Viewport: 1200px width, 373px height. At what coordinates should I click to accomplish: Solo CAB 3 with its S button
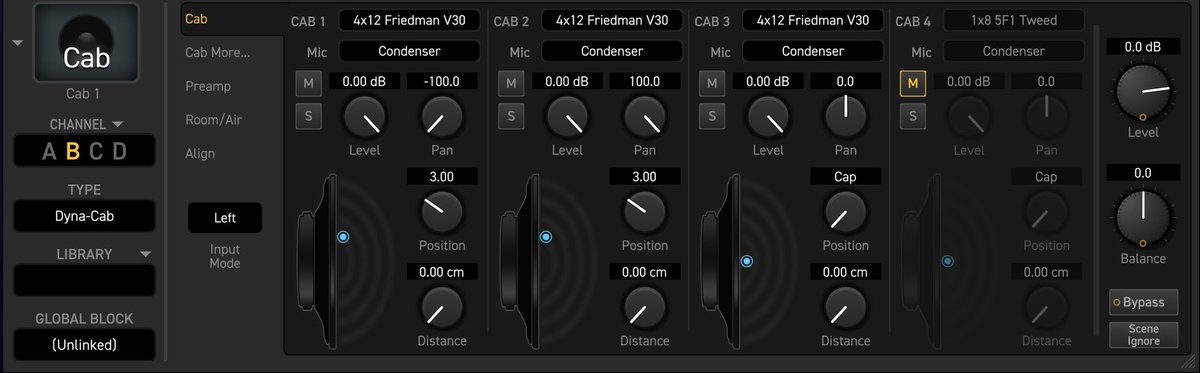(712, 116)
